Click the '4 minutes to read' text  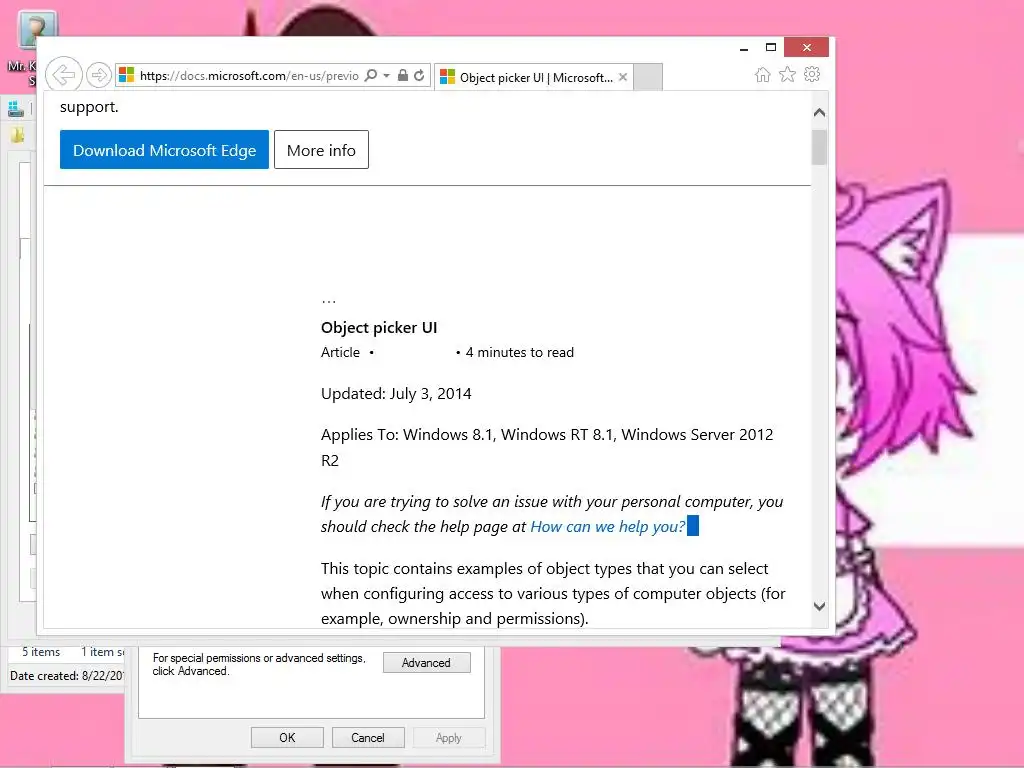519,352
